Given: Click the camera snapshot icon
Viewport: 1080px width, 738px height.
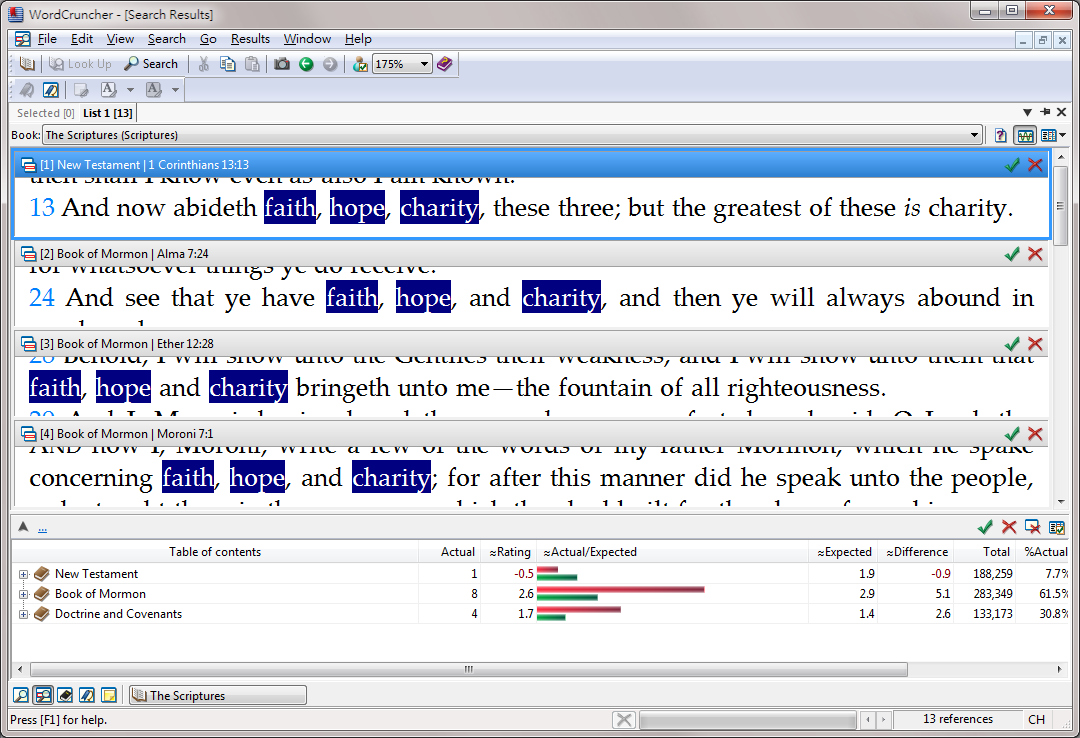Looking at the screenshot, I should pos(282,64).
